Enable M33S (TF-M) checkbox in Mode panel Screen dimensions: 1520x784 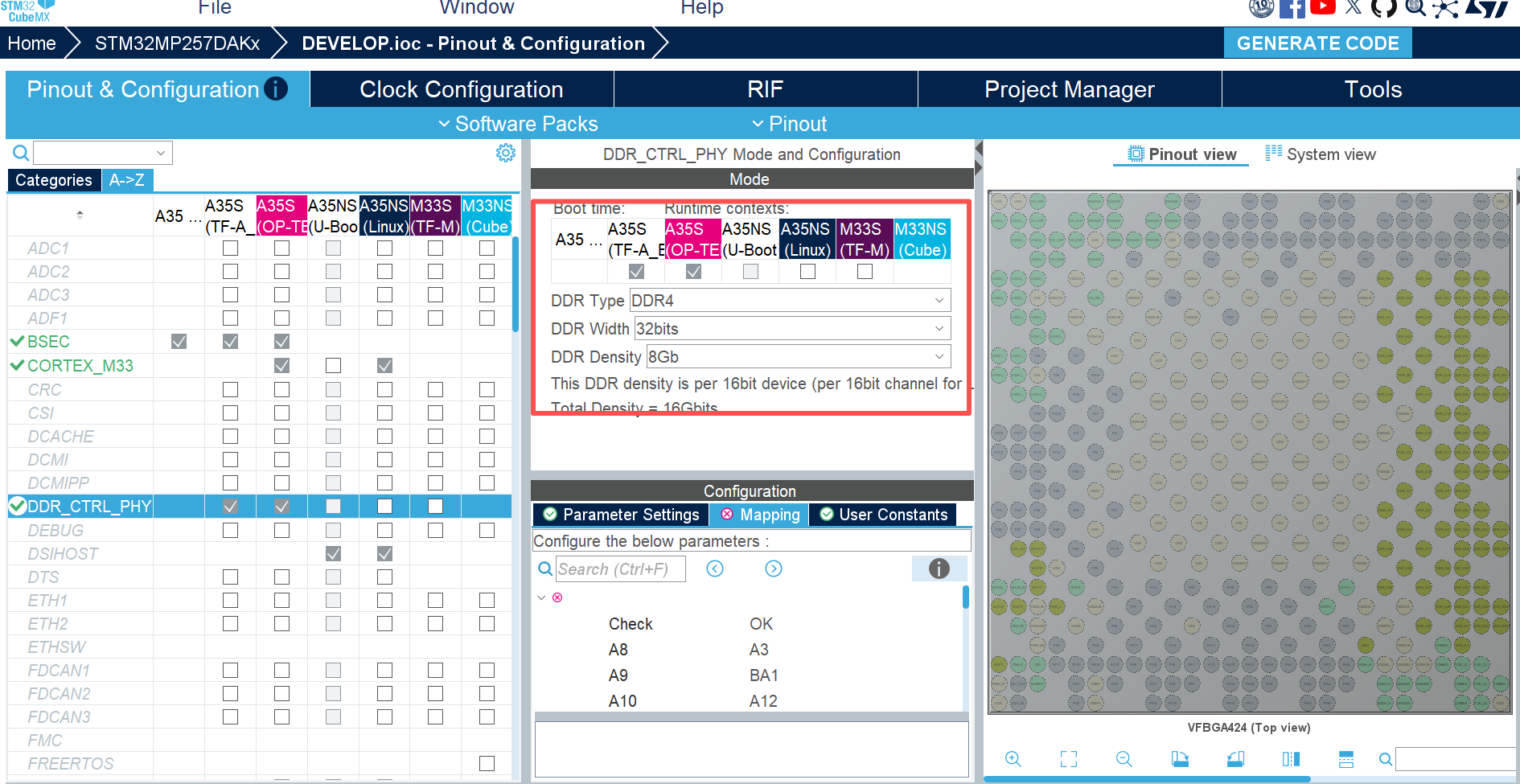click(865, 272)
